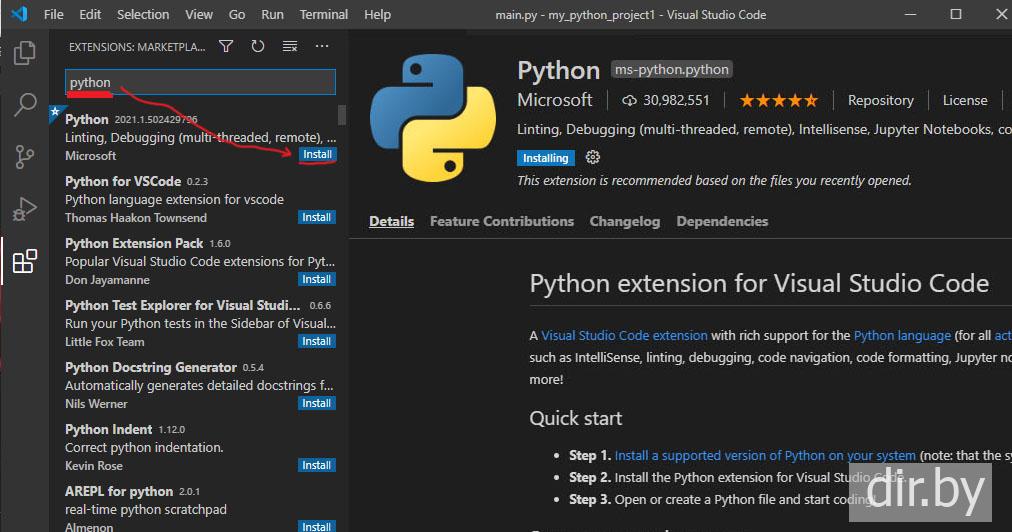1012x532 pixels.
Task: Click the extensions search input field
Action: pyautogui.click(x=200, y=82)
